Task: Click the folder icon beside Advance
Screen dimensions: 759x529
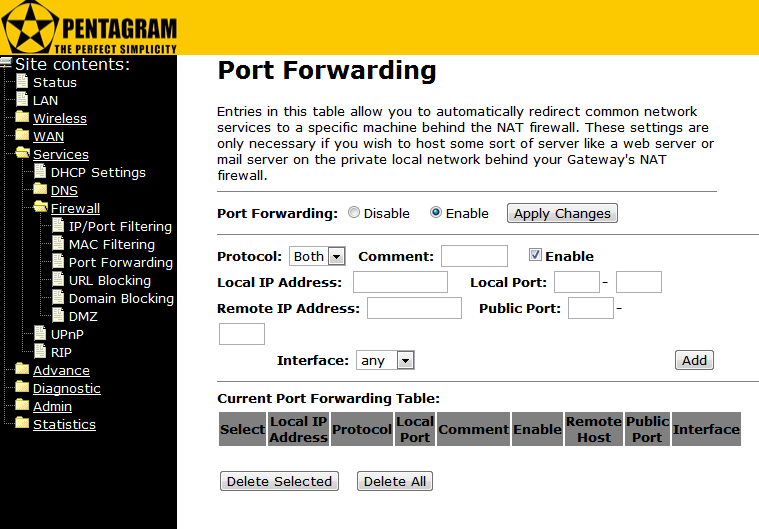Action: point(22,370)
